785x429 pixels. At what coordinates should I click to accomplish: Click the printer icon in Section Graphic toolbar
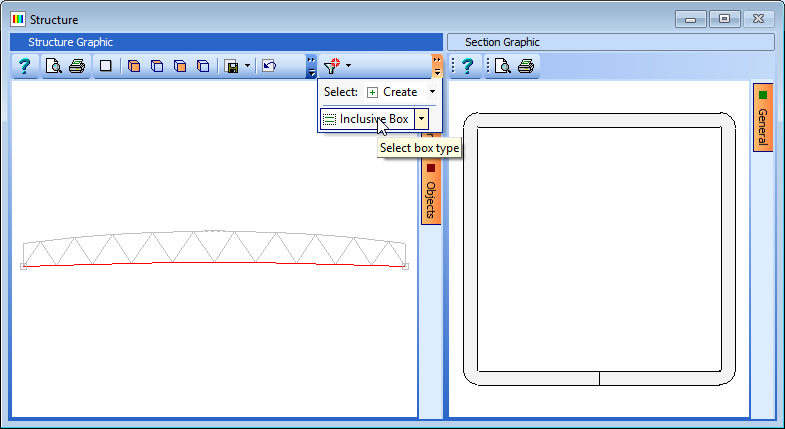(x=526, y=66)
